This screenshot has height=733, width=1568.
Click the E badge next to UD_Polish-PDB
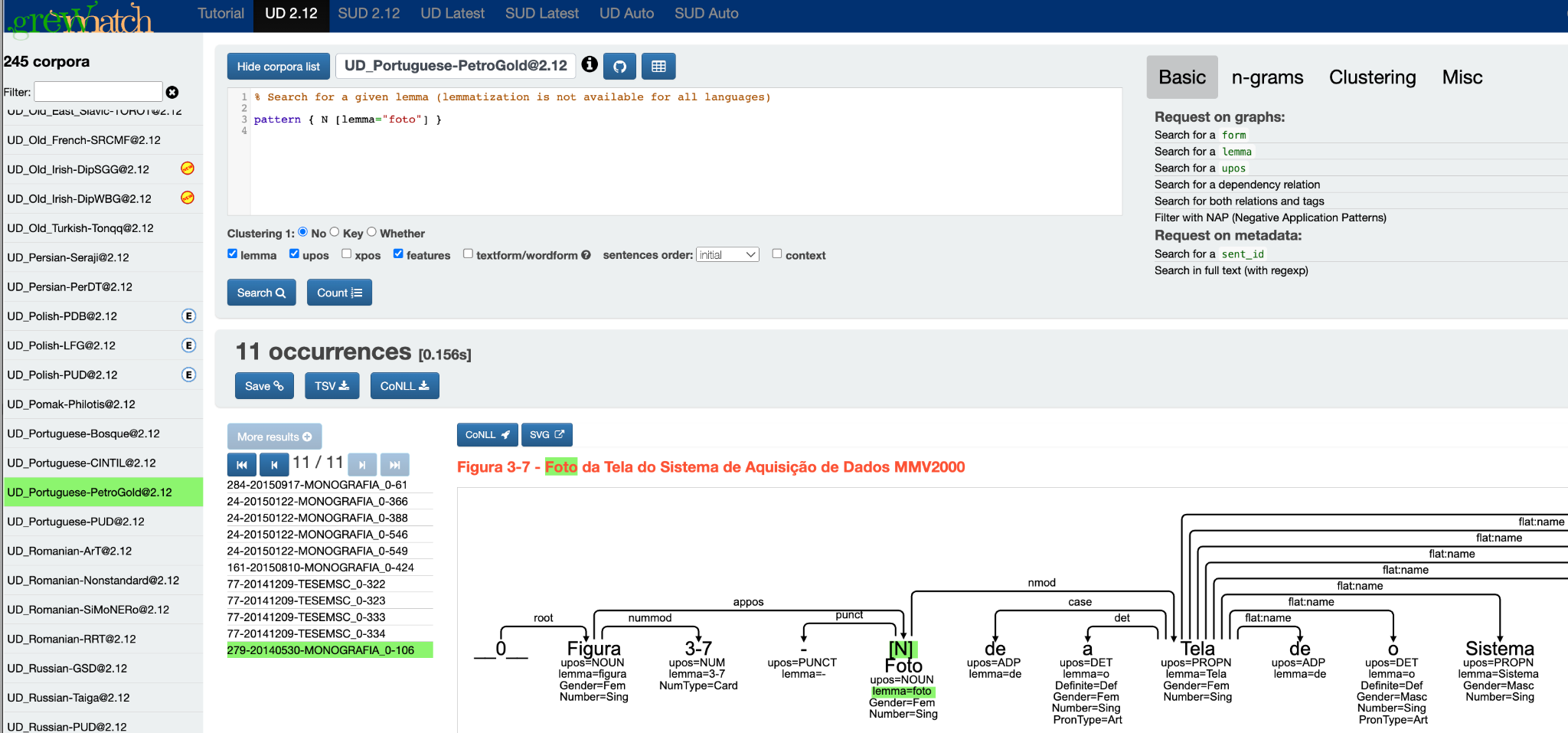click(188, 316)
